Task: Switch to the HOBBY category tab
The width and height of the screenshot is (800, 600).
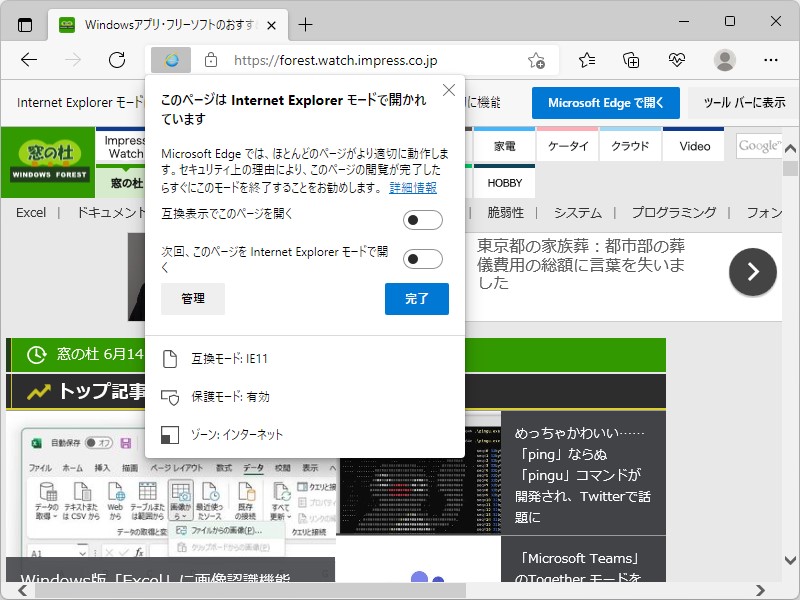Action: [x=504, y=182]
